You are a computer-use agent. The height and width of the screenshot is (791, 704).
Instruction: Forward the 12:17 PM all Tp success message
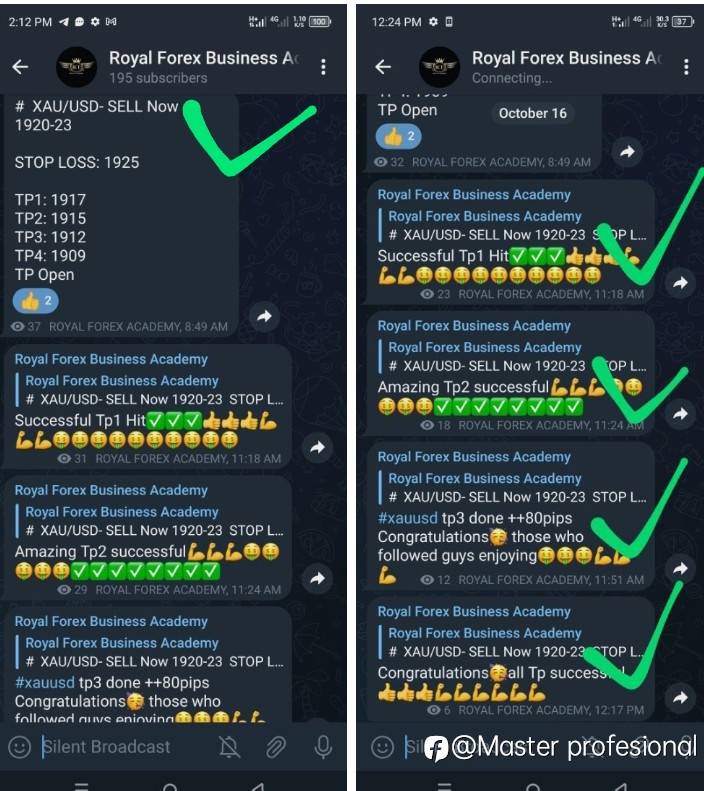[680, 698]
